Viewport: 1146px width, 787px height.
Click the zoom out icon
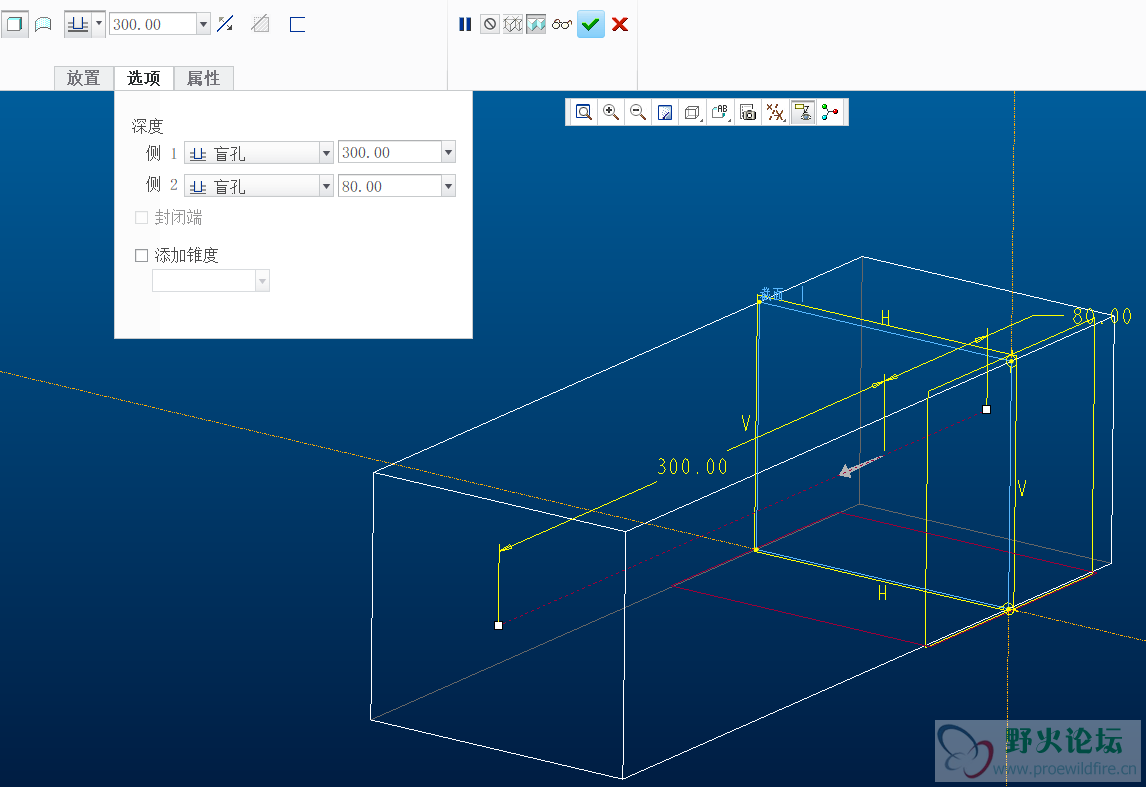(638, 112)
